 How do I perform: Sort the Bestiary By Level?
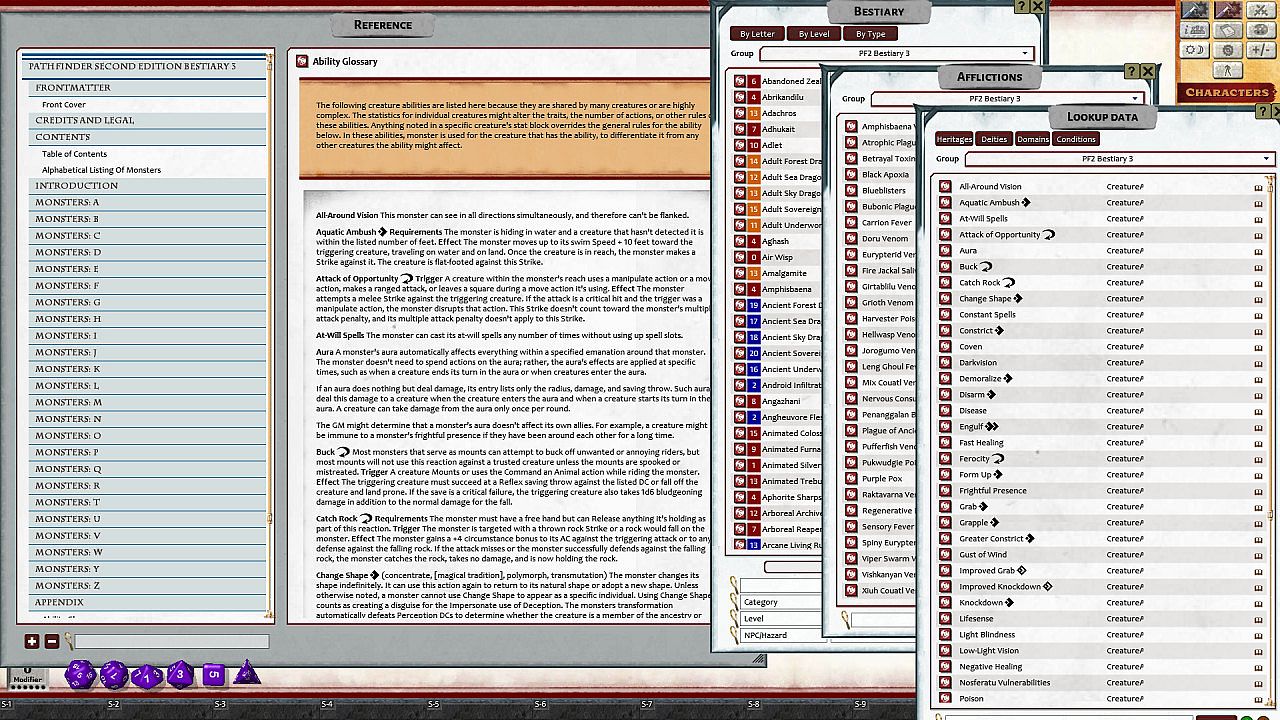pyautogui.click(x=814, y=34)
